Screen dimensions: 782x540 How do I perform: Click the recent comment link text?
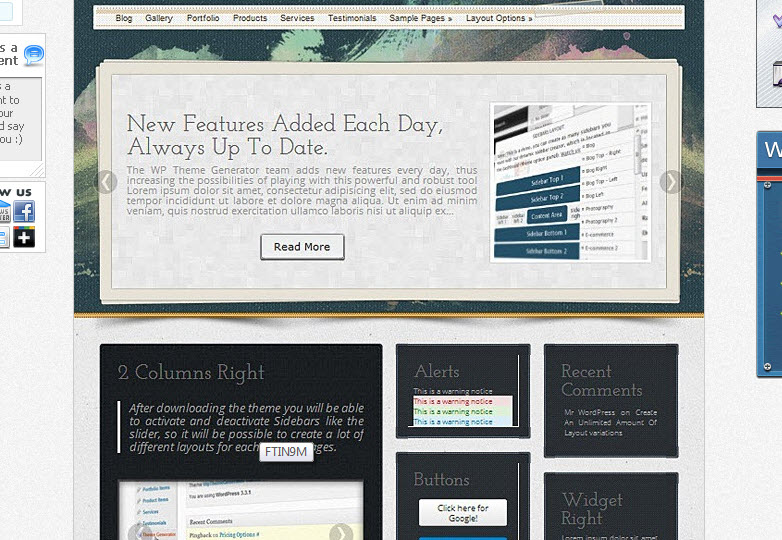[x=610, y=422]
